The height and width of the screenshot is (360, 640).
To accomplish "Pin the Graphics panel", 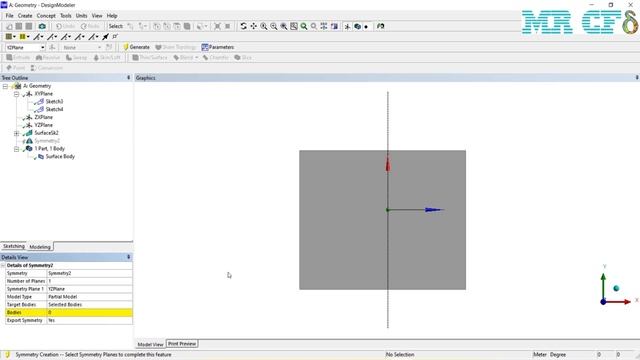I will click(637, 78).
